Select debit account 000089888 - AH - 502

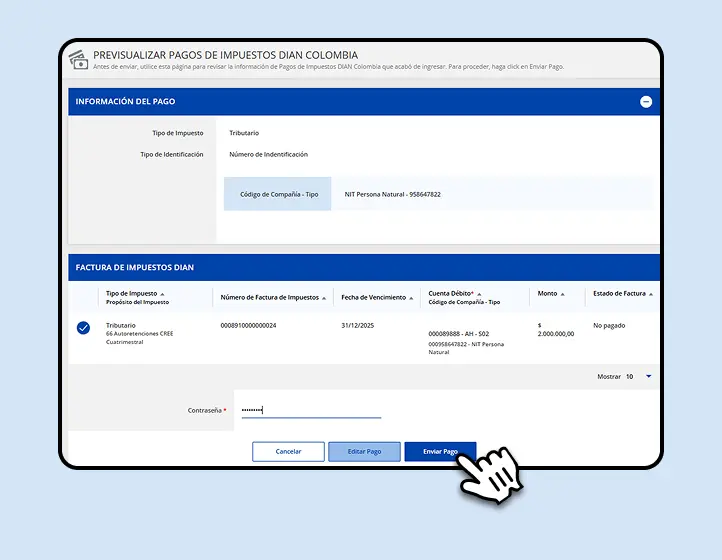click(x=459, y=333)
